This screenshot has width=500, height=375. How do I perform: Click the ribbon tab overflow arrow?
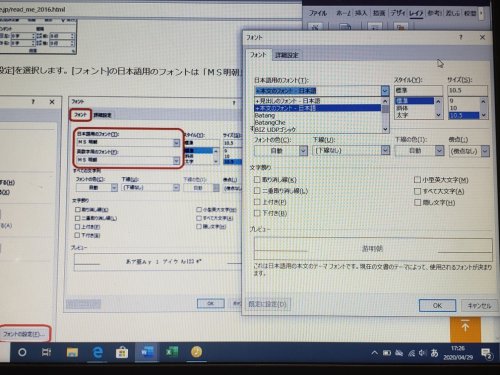481,13
